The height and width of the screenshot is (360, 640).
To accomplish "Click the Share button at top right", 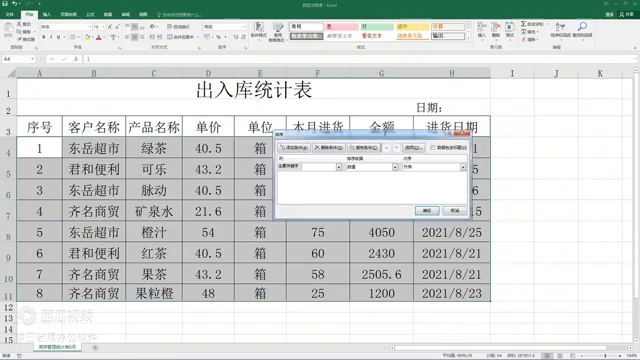I will tap(627, 15).
